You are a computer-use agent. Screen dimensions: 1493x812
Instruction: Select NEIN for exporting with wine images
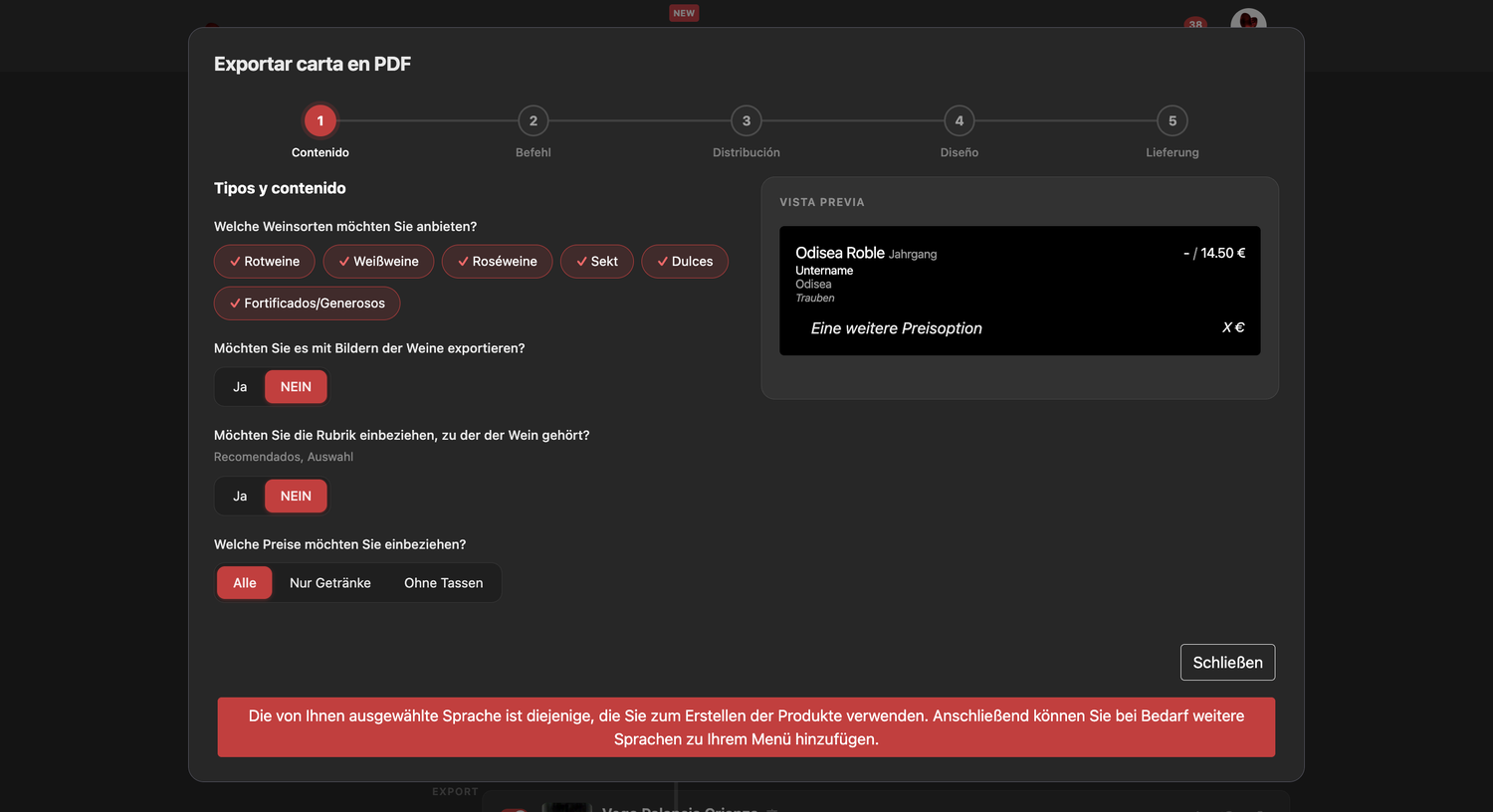click(x=296, y=387)
